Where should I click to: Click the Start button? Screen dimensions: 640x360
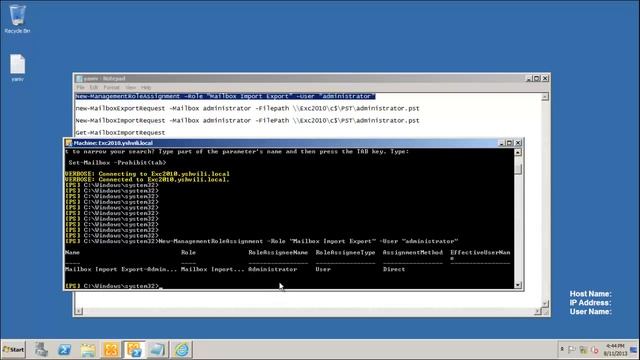tap(13, 350)
